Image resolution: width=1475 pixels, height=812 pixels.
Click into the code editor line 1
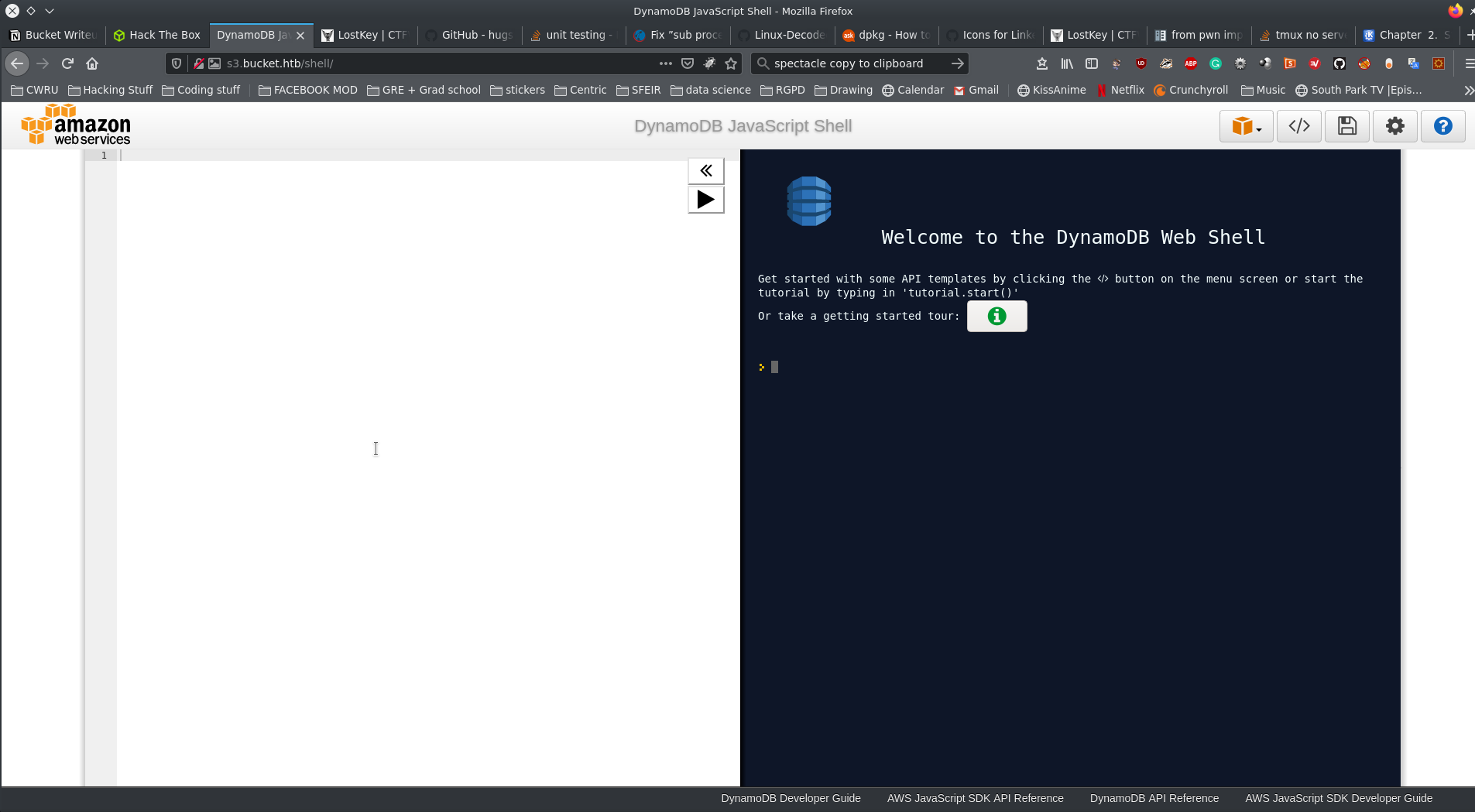(387, 156)
